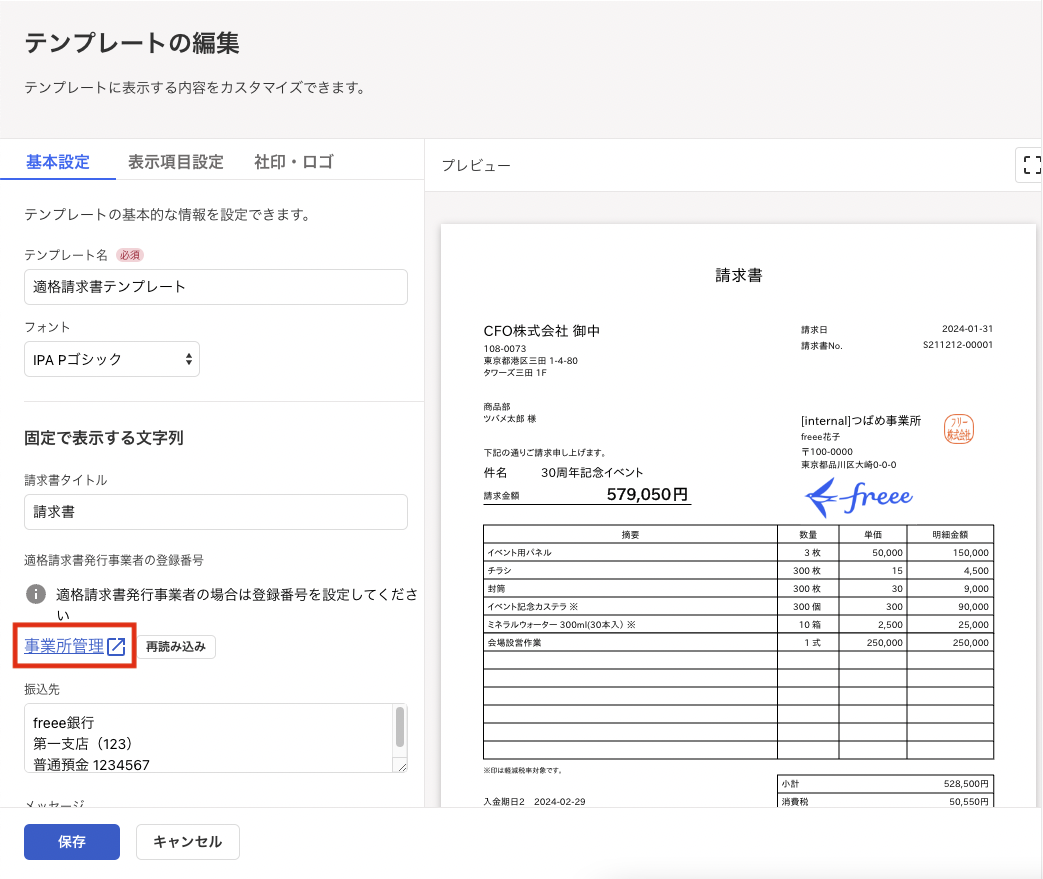Click the 摘要 column header
This screenshot has height=879, width=1043.
click(630, 534)
